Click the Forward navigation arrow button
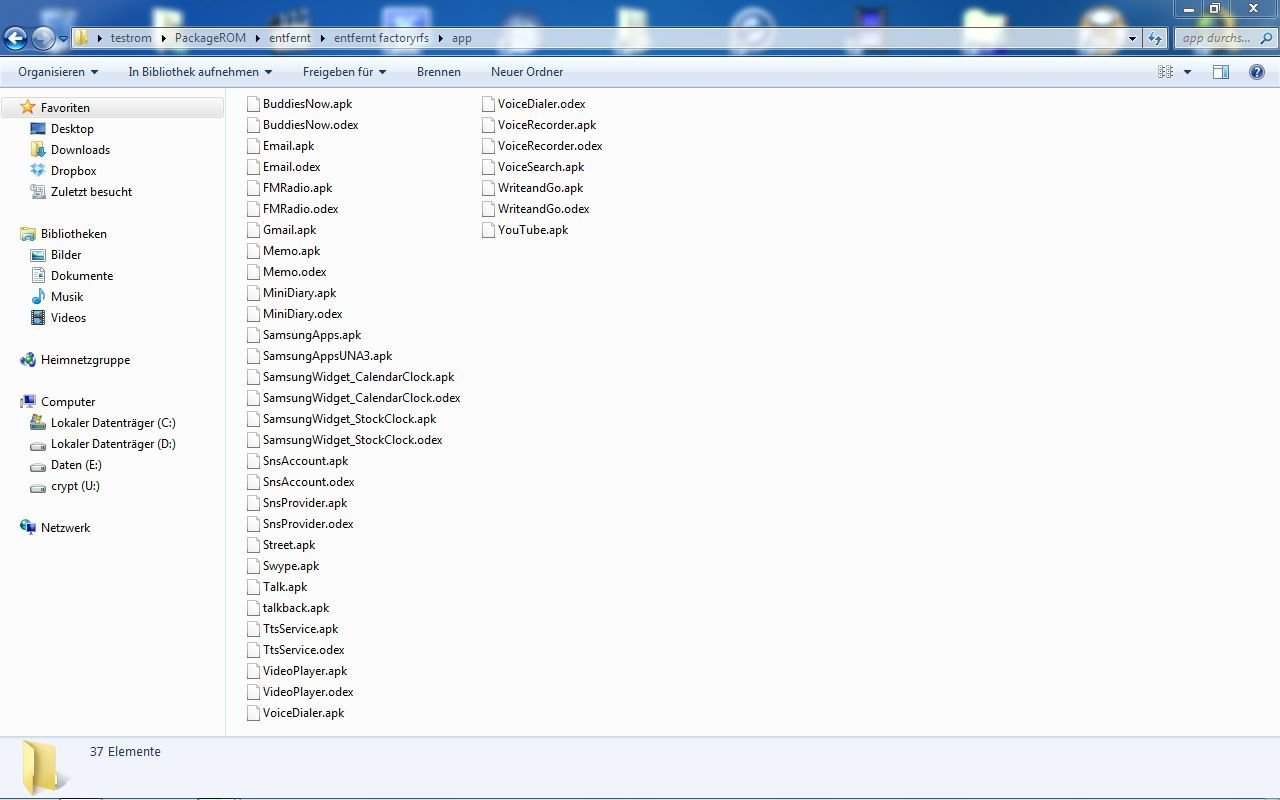The width and height of the screenshot is (1280, 800). point(43,38)
